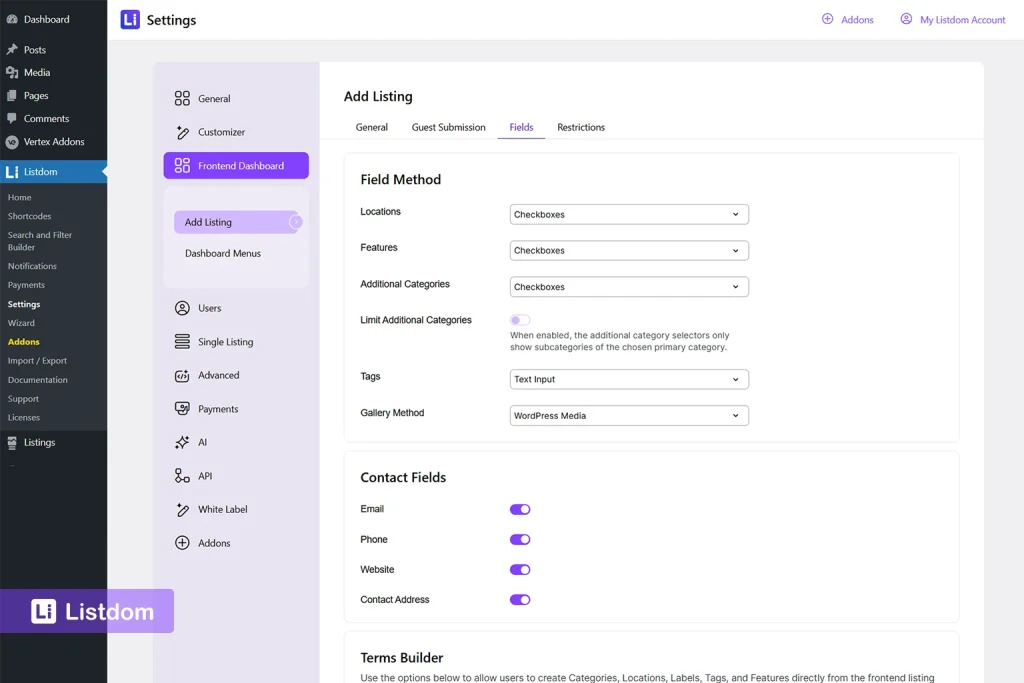Toggle the Contact Address field off
Image resolution: width=1024 pixels, height=683 pixels.
(x=520, y=599)
